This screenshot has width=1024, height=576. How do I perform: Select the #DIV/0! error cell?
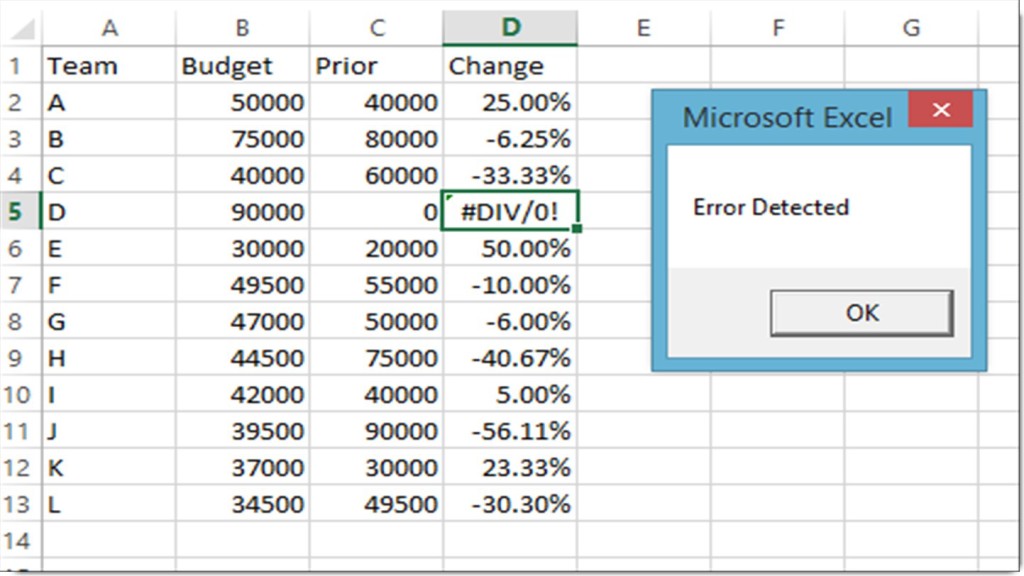[510, 211]
